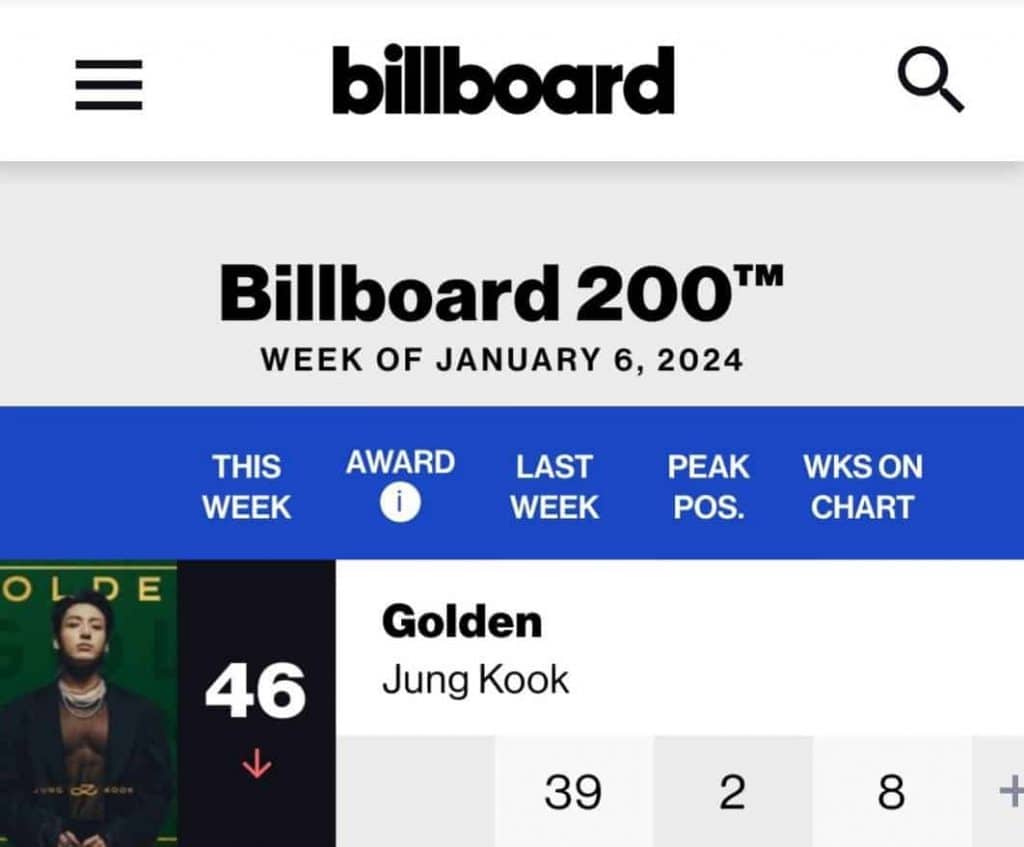
Task: Click the Billboard 200 chart title
Action: click(502, 295)
